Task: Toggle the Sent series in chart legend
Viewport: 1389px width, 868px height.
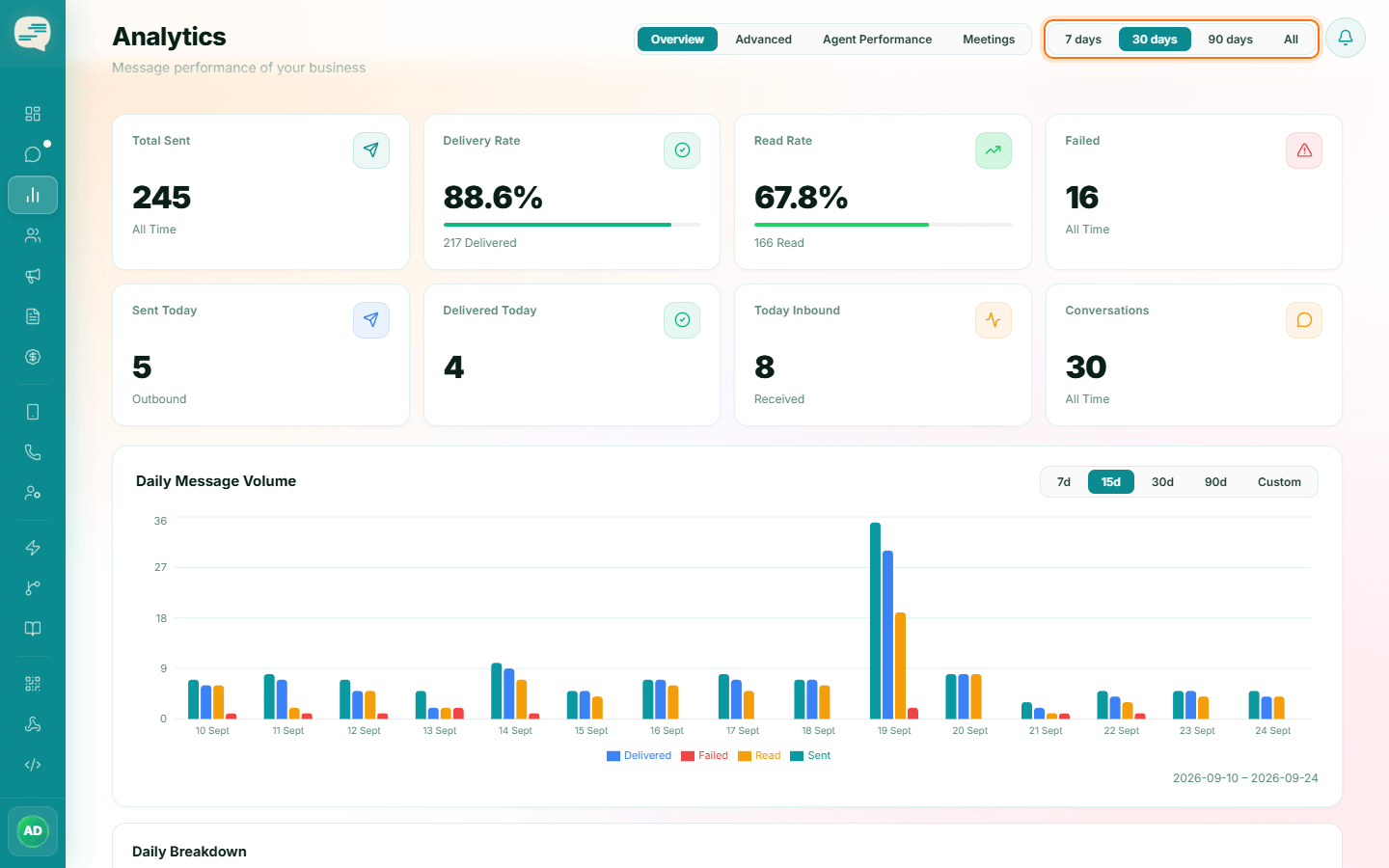Action: [x=810, y=756]
